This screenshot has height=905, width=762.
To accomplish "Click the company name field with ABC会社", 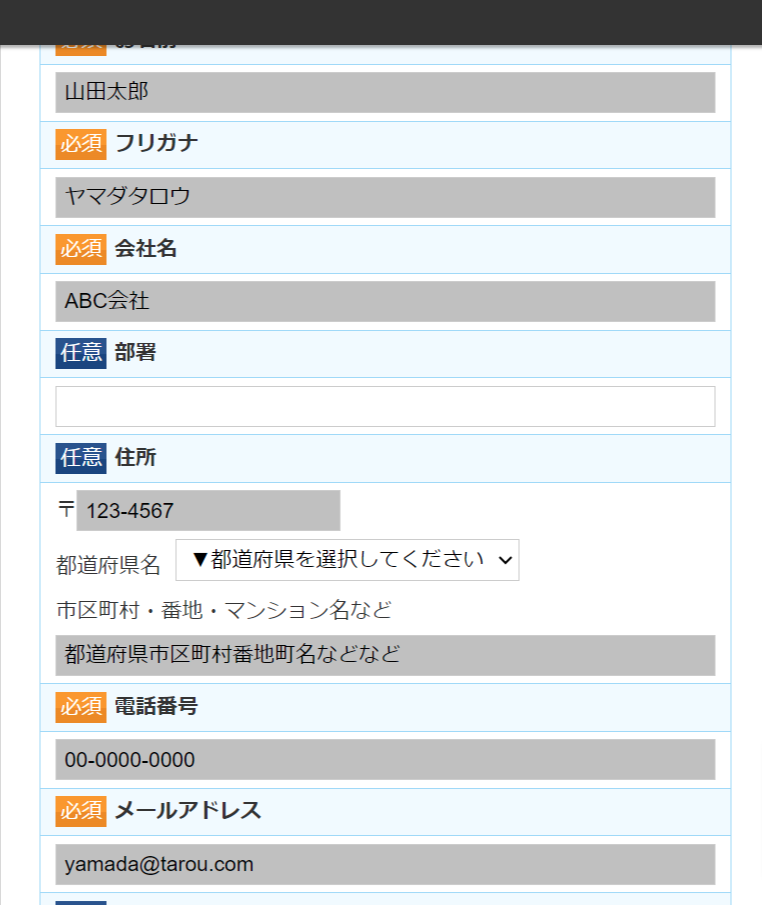I will (x=385, y=301).
